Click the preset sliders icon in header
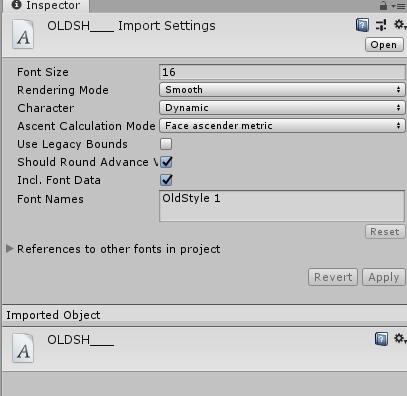 (x=381, y=25)
